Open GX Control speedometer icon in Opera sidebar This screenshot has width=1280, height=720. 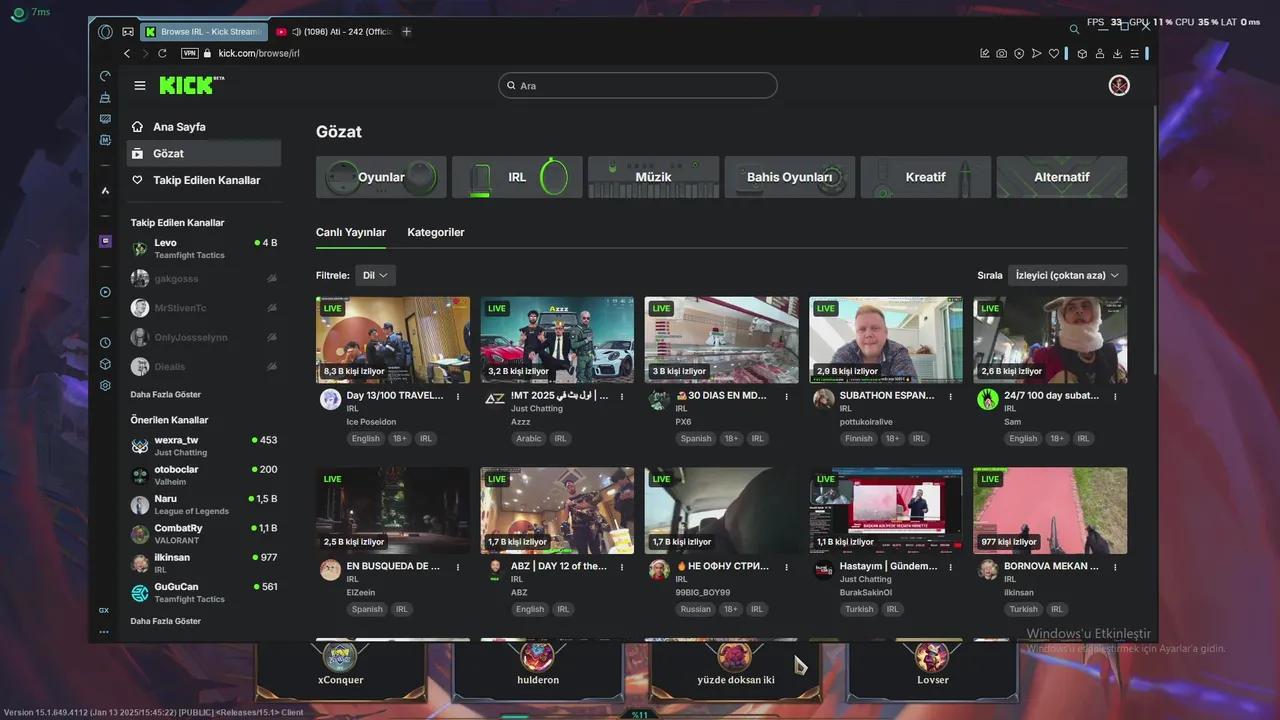(105, 76)
